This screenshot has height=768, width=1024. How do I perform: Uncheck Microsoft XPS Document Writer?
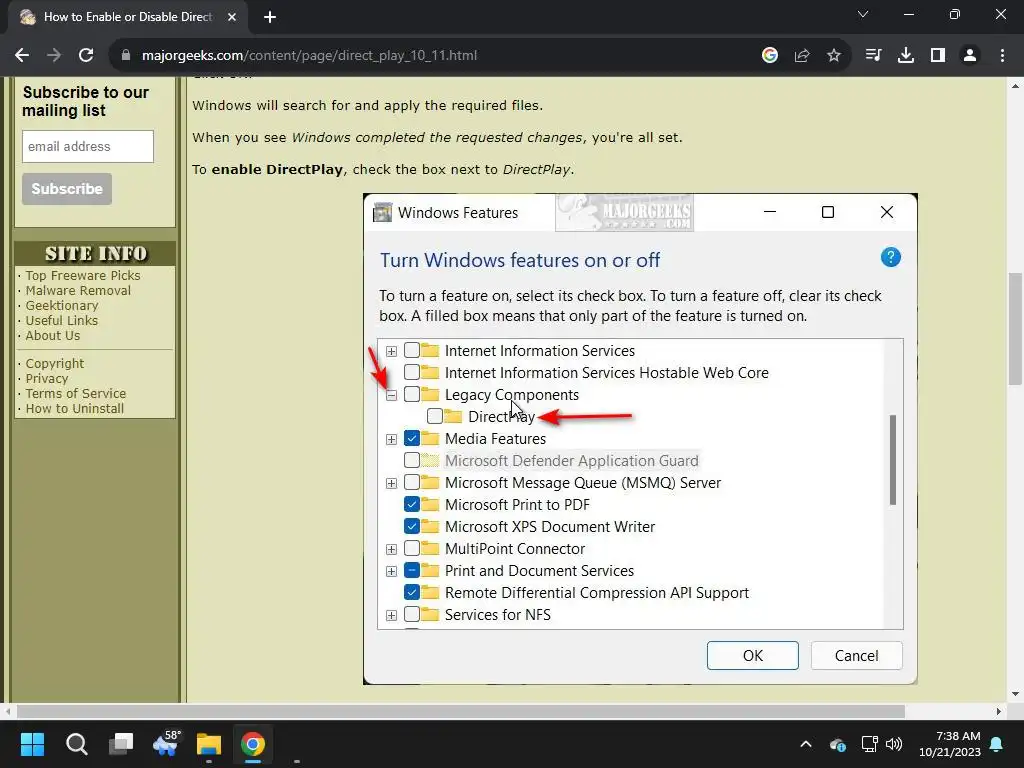click(x=411, y=526)
